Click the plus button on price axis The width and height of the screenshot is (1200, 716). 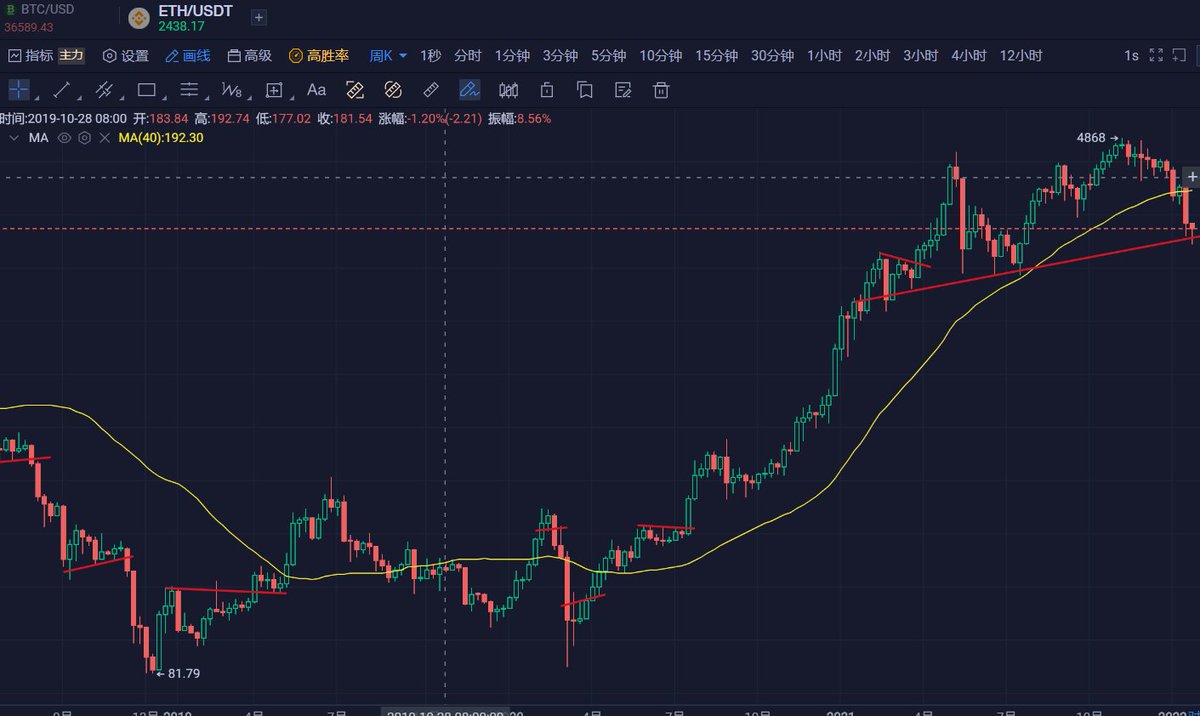[1191, 177]
